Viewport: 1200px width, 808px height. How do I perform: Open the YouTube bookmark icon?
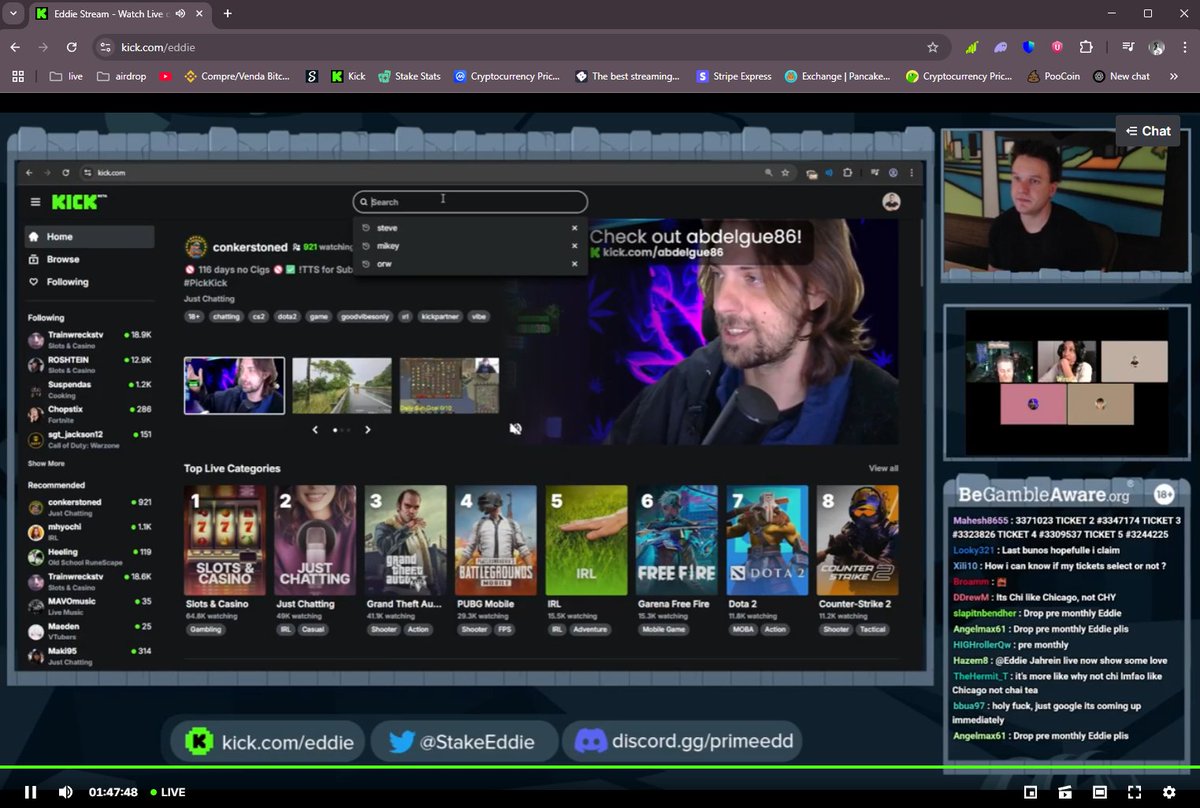point(165,76)
